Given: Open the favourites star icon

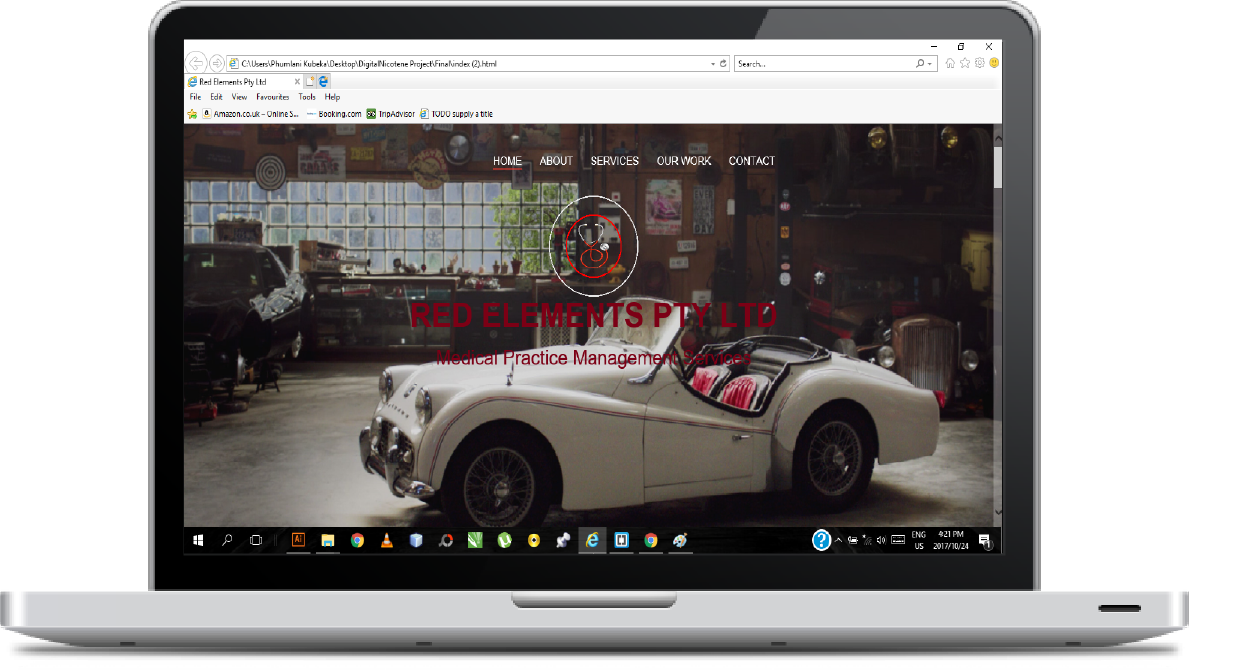Looking at the screenshot, I should point(965,63).
